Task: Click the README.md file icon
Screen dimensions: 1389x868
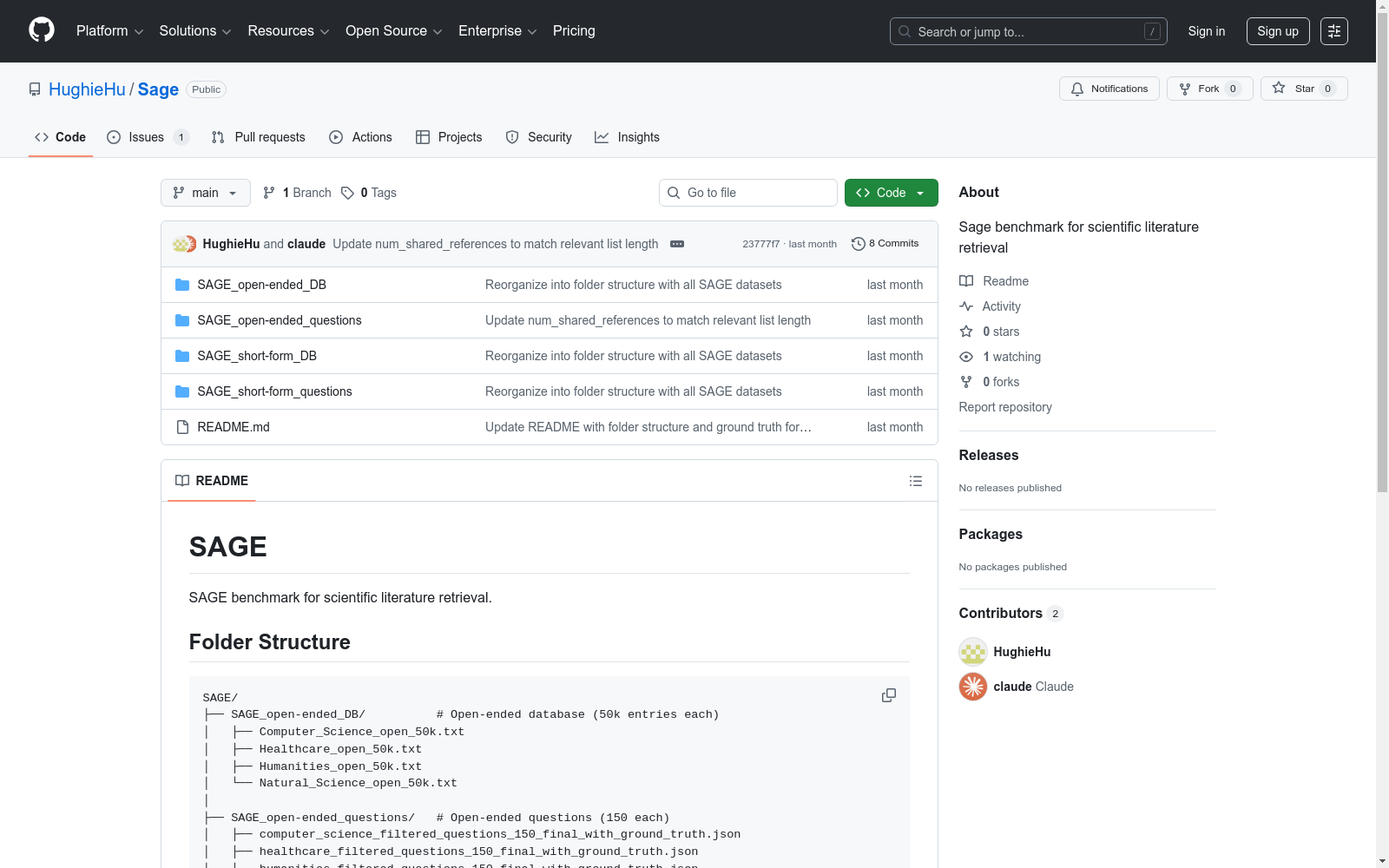Action: 182,427
